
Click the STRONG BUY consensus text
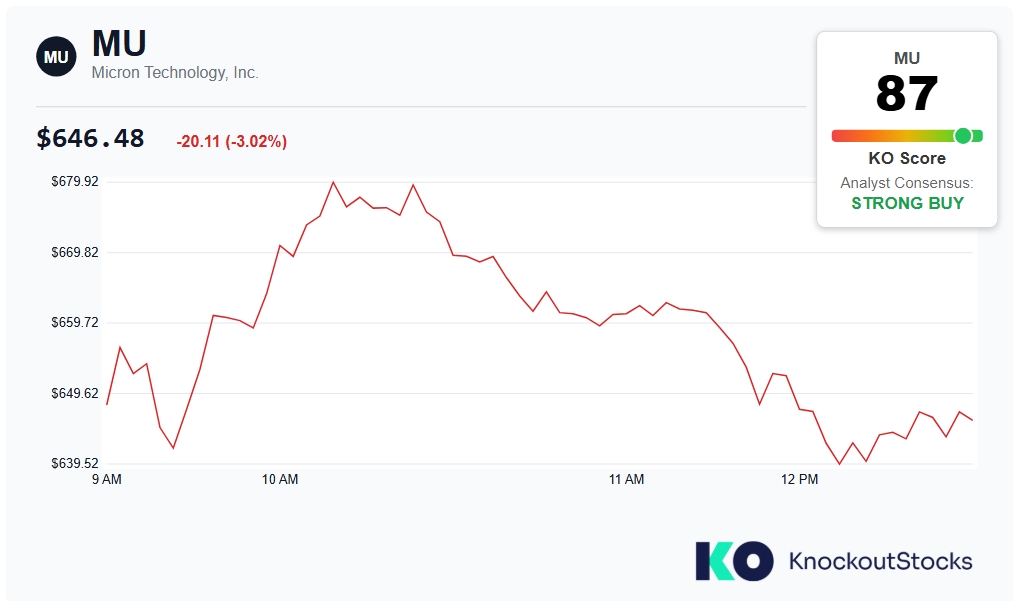click(907, 203)
